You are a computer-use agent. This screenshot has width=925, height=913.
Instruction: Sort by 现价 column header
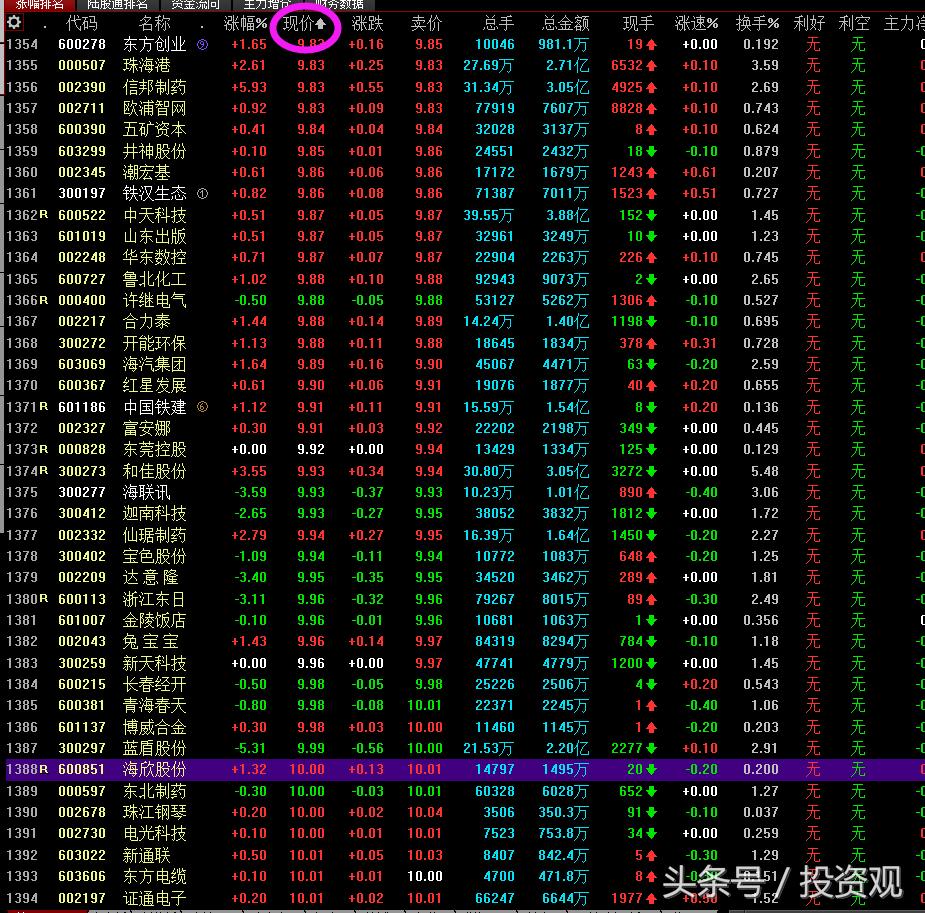tap(304, 24)
